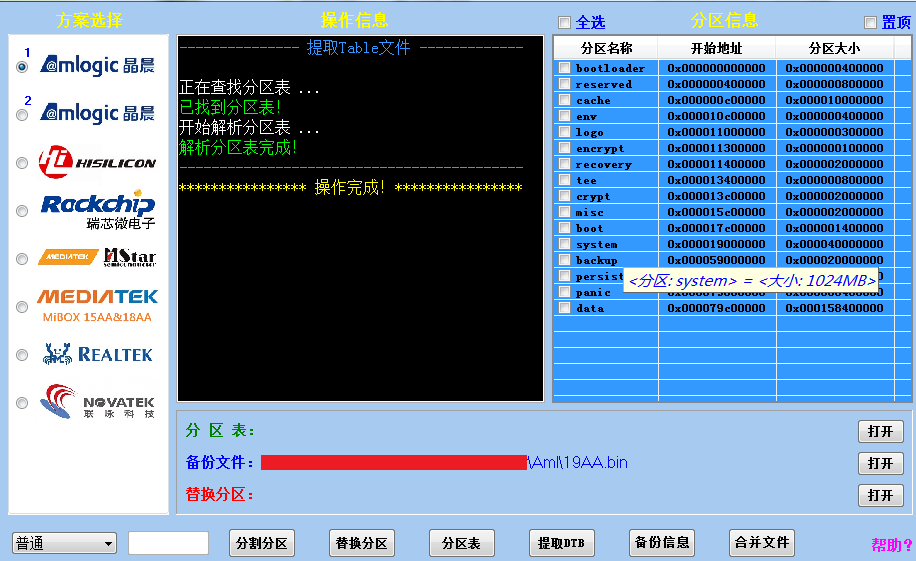
Task: Check the env partition checkbox
Action: 564,116
